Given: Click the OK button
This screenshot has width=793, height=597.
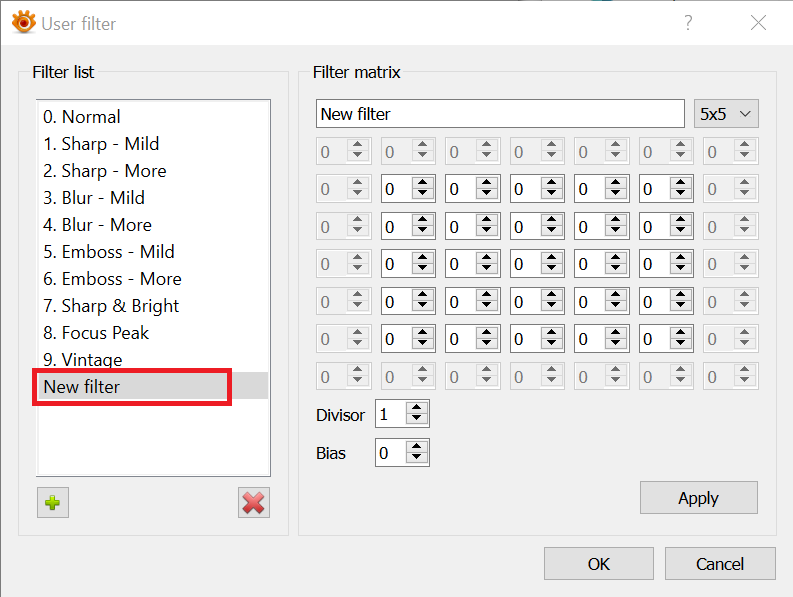Looking at the screenshot, I should click(x=598, y=564).
